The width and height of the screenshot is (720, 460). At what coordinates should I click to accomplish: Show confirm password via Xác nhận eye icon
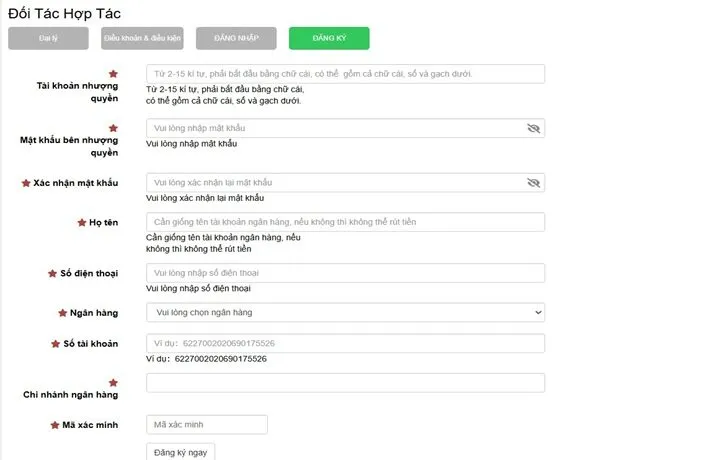533,183
